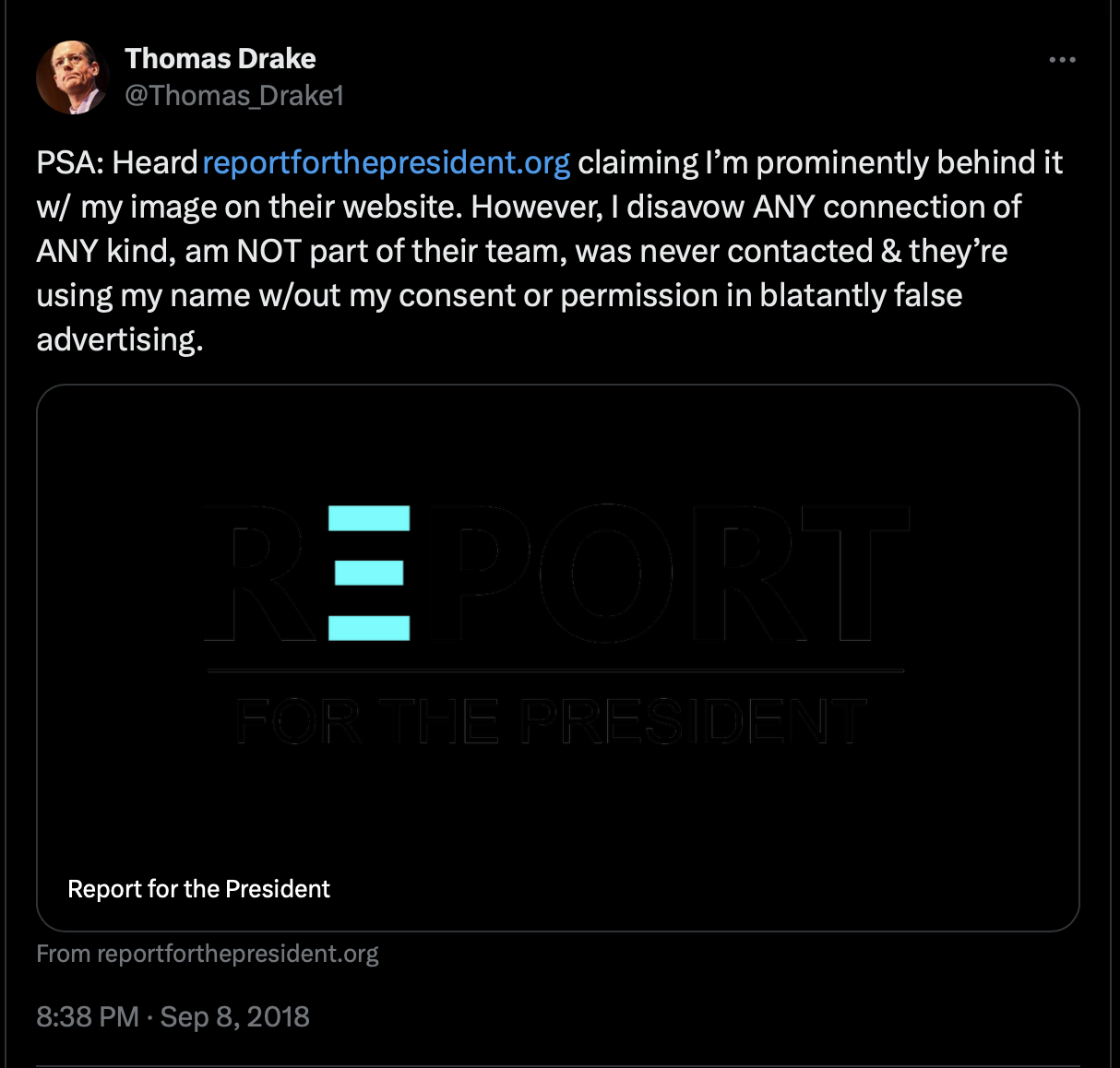This screenshot has width=1120, height=1068.
Task: Open reportforthepresident.org link in tweet text
Action: click(387, 162)
